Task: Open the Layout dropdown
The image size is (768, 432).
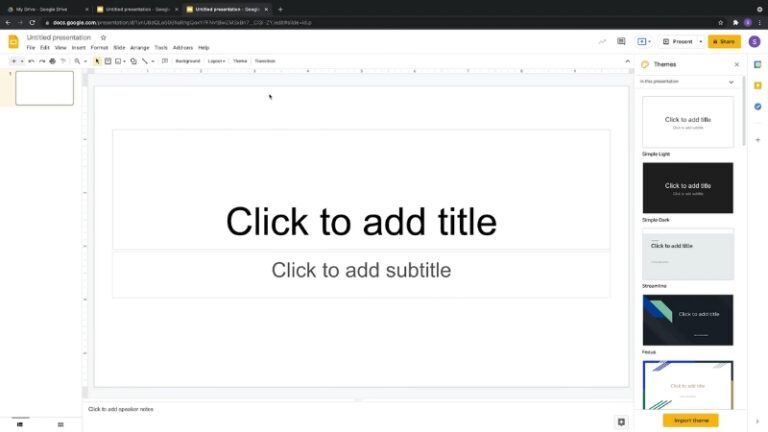Action: 216,61
